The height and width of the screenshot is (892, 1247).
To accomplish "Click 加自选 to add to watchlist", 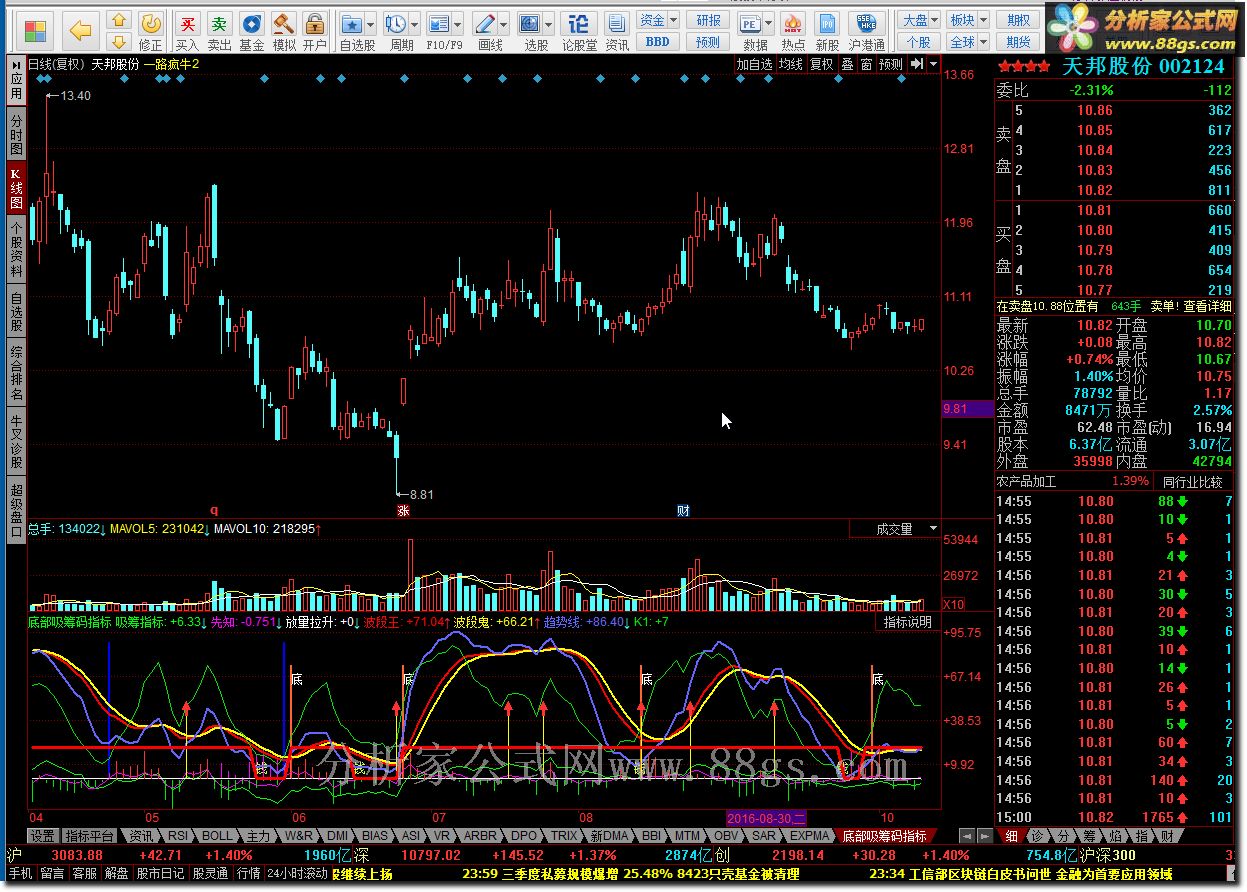I will [755, 64].
